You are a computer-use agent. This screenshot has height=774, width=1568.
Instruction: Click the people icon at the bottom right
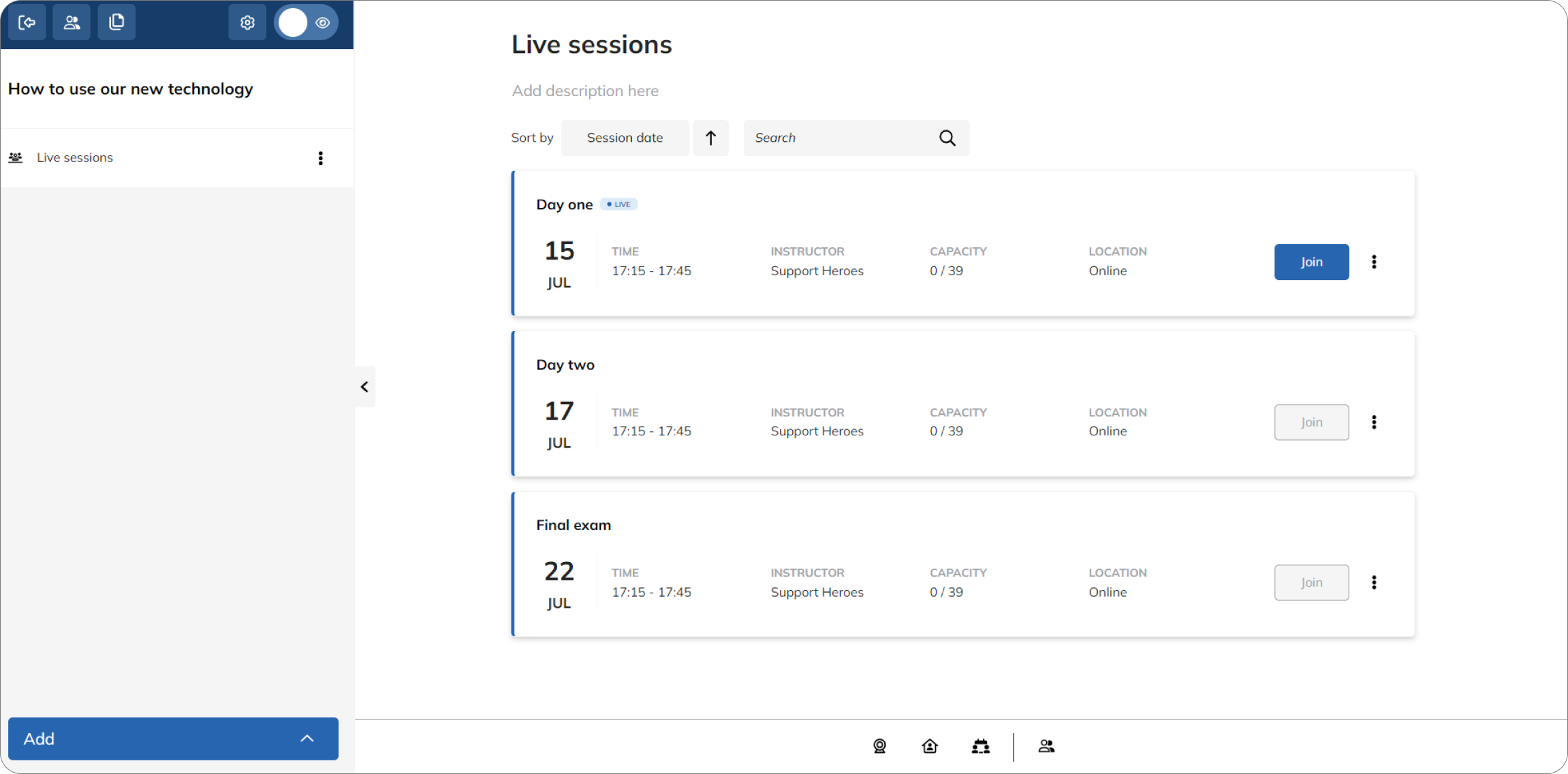[x=1046, y=746]
